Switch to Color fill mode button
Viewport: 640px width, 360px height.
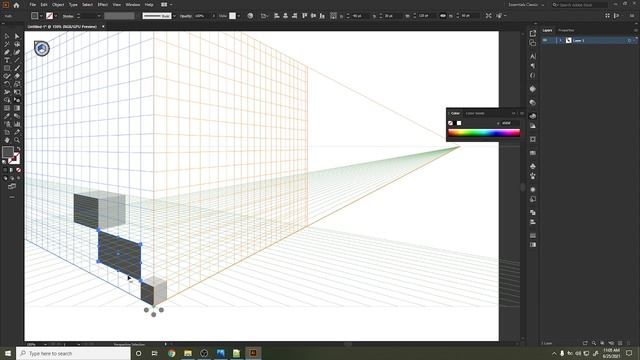5,170
